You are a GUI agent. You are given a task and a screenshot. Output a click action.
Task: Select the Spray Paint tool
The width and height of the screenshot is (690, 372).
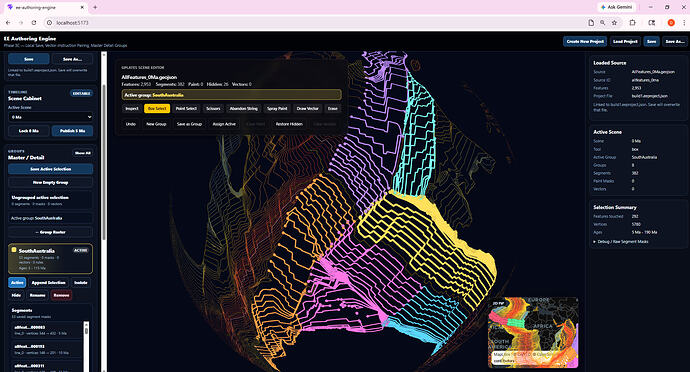pyautogui.click(x=277, y=108)
